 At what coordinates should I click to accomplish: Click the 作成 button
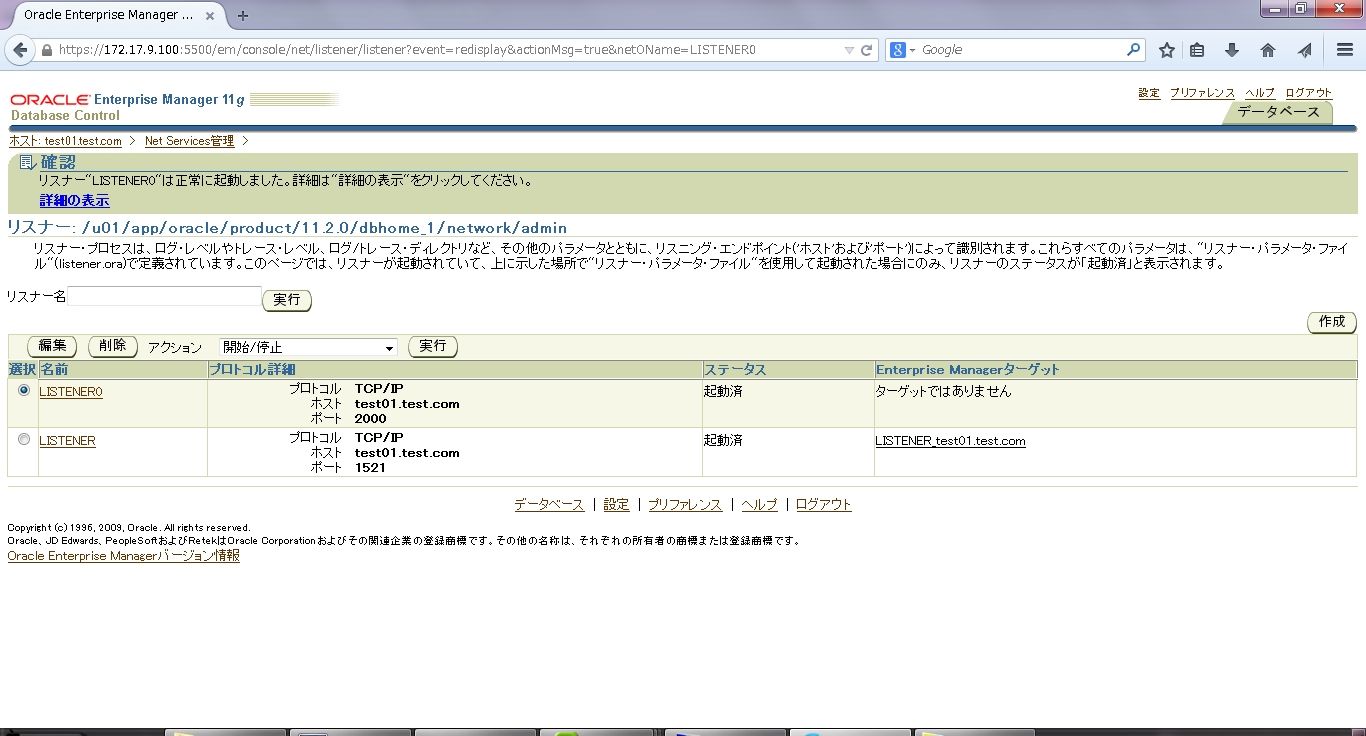point(1332,322)
